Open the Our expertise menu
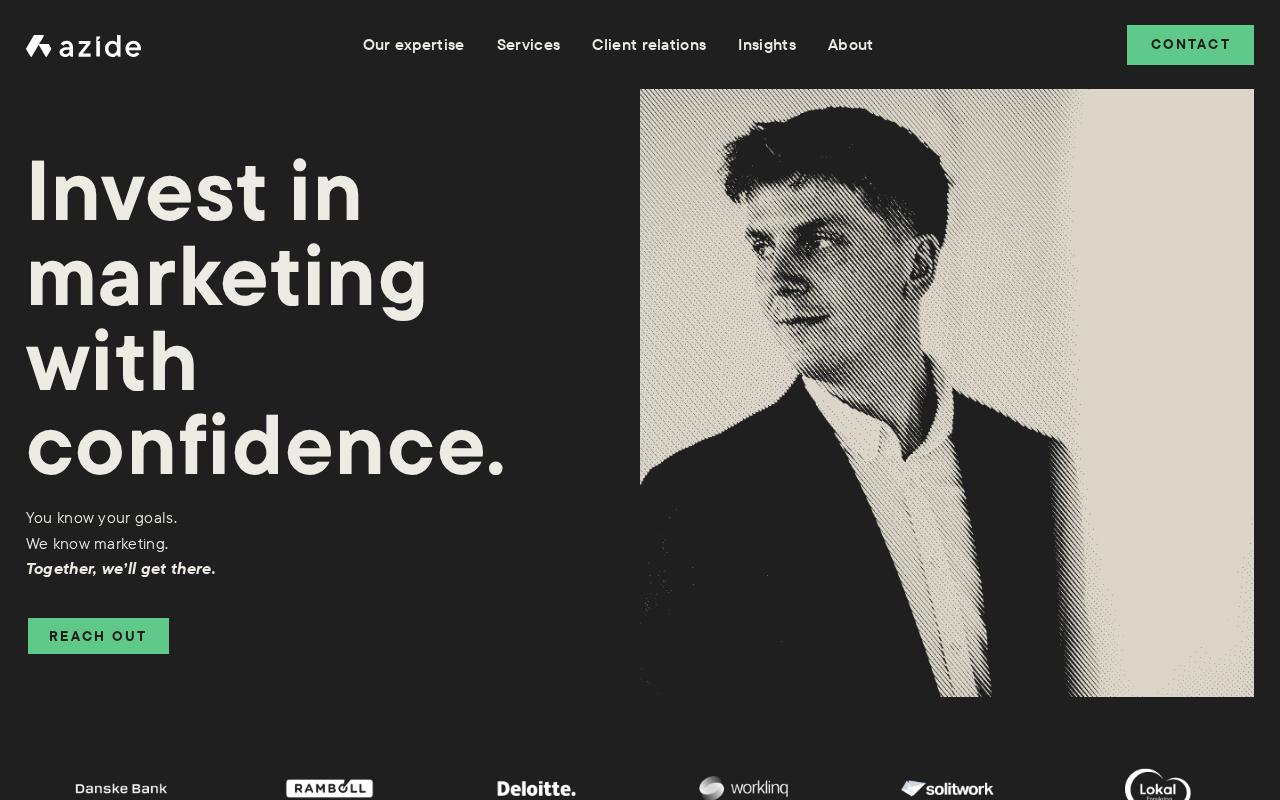 coord(413,45)
